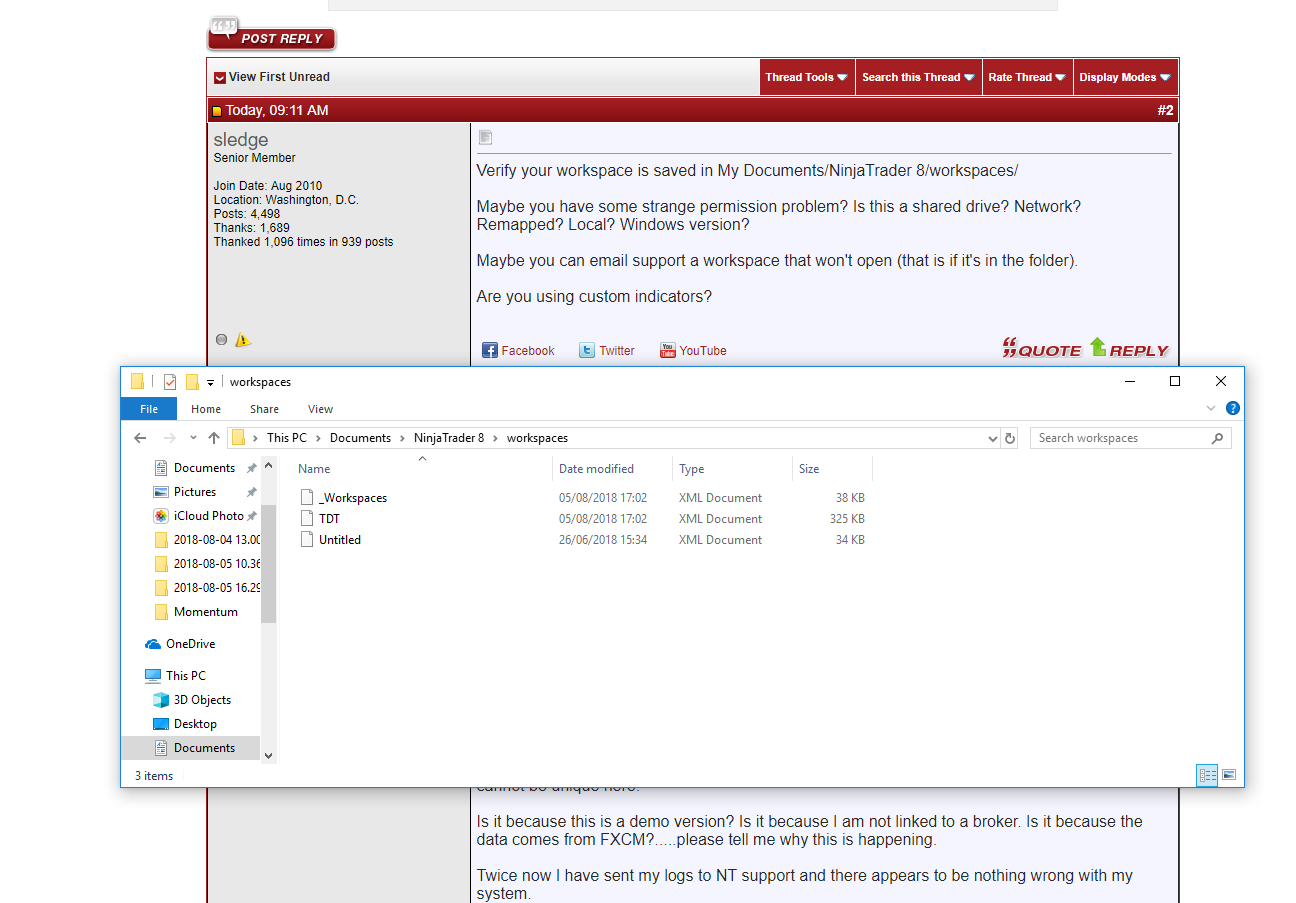This screenshot has width=1296, height=903.
Task: Go forward in File Explorer
Action: pyautogui.click(x=168, y=438)
